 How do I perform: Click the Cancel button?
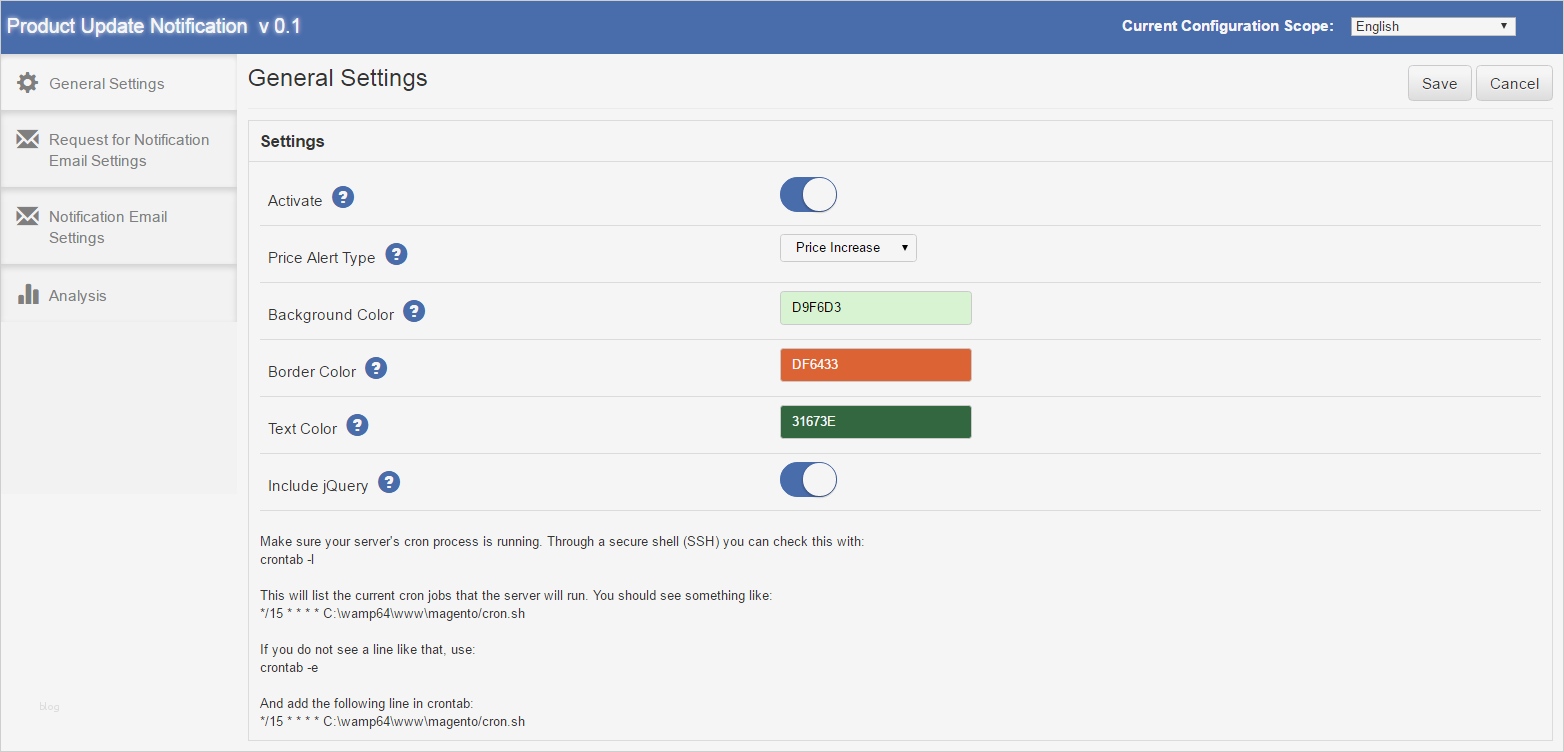tap(1514, 84)
